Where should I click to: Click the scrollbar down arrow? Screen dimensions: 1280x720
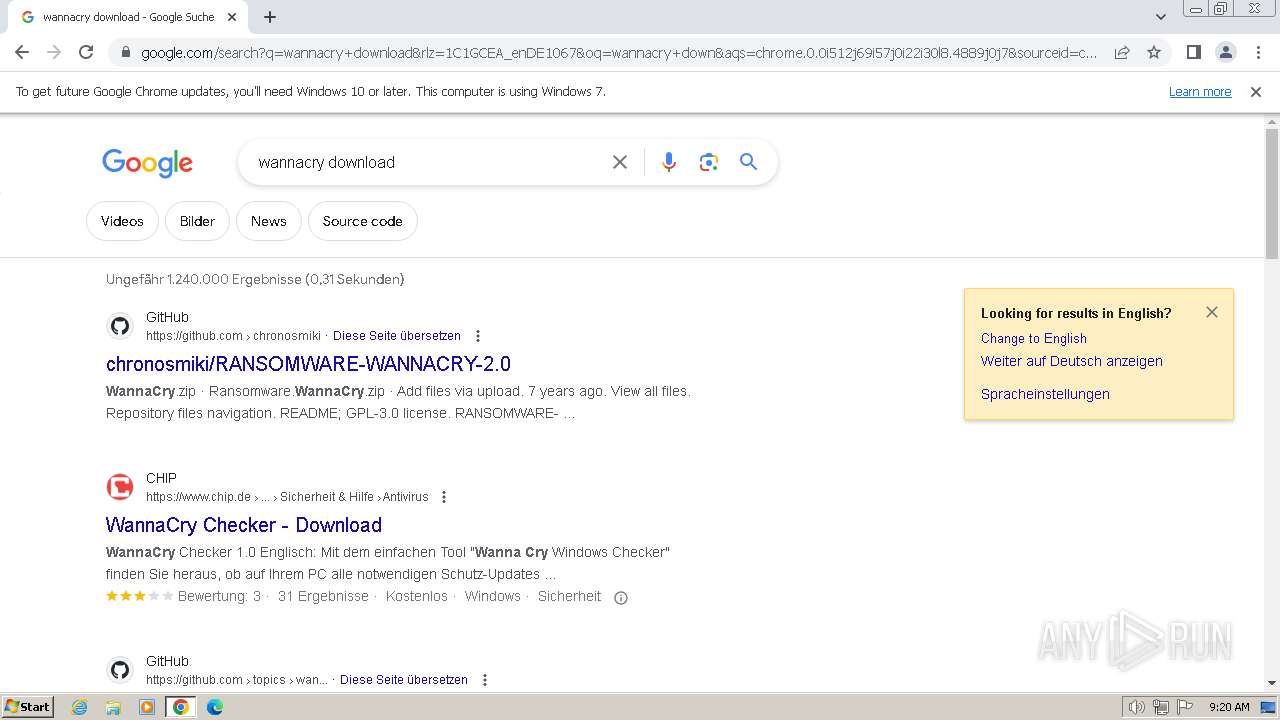coord(1272,683)
